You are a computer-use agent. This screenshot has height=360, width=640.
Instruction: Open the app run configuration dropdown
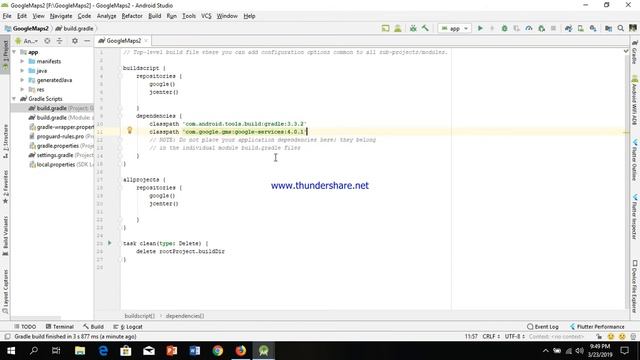pyautogui.click(x=455, y=28)
